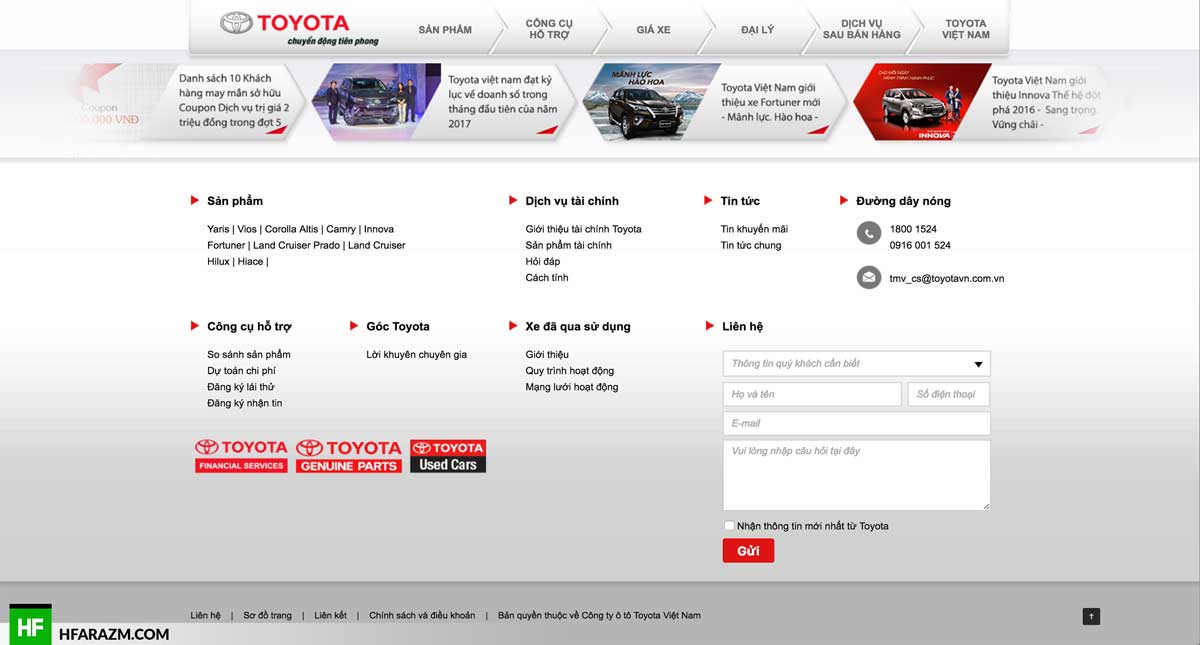Tick the 'Nhận thông tin mới nhất từ Toyota' checkbox
1200x645 pixels.
(729, 526)
